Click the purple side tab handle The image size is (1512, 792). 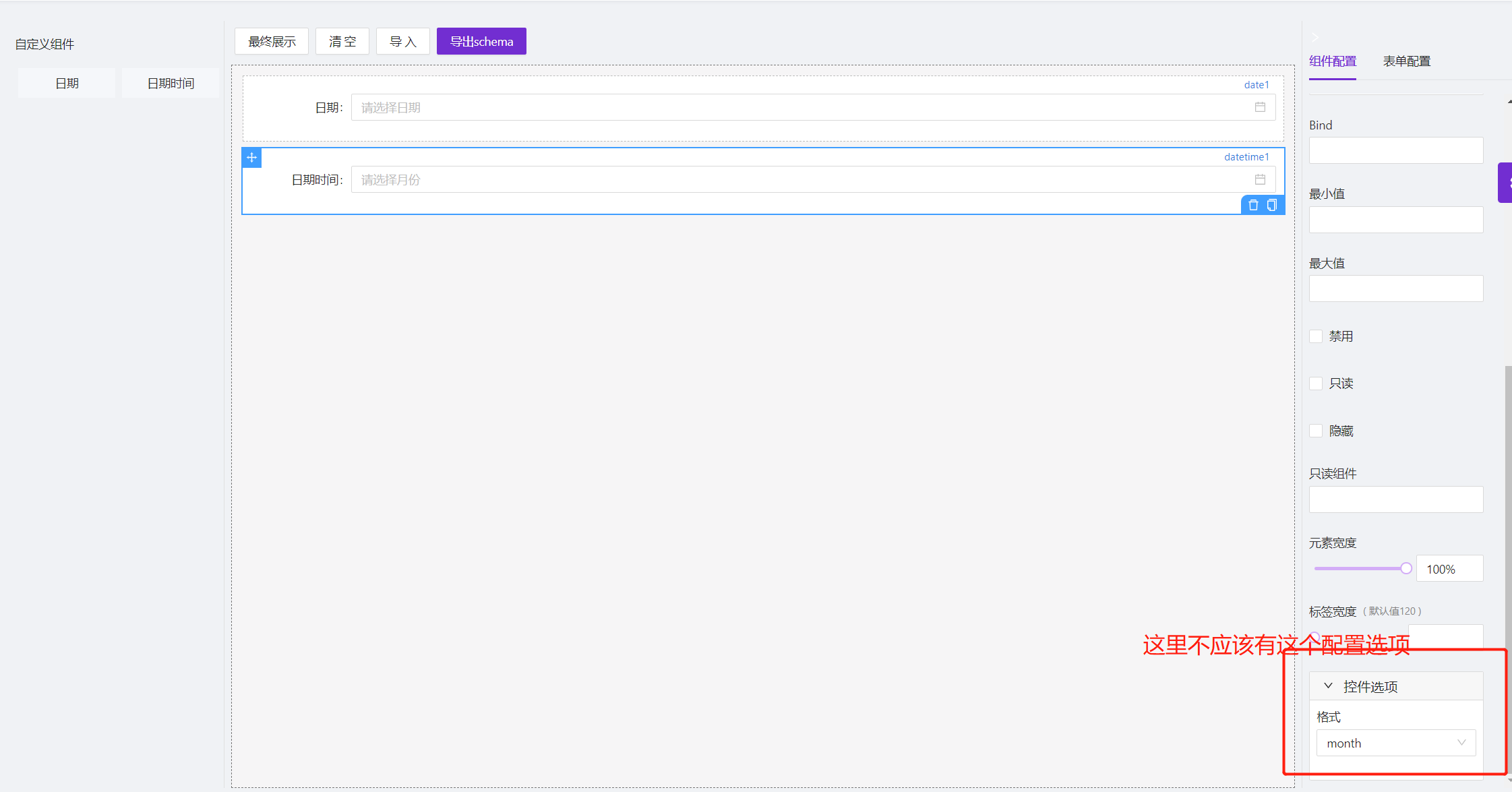[1505, 183]
